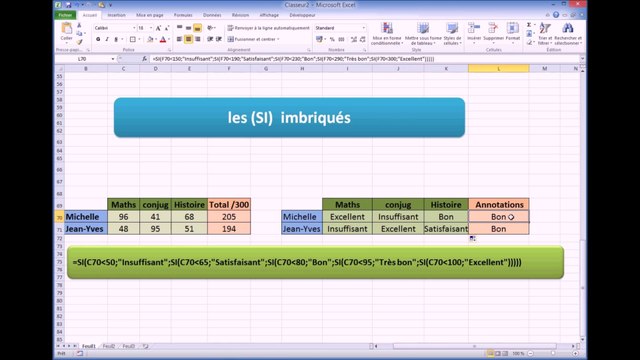Click the Help question mark icon
Viewport: 640px width, 360px height.
pyautogui.click(x=556, y=15)
